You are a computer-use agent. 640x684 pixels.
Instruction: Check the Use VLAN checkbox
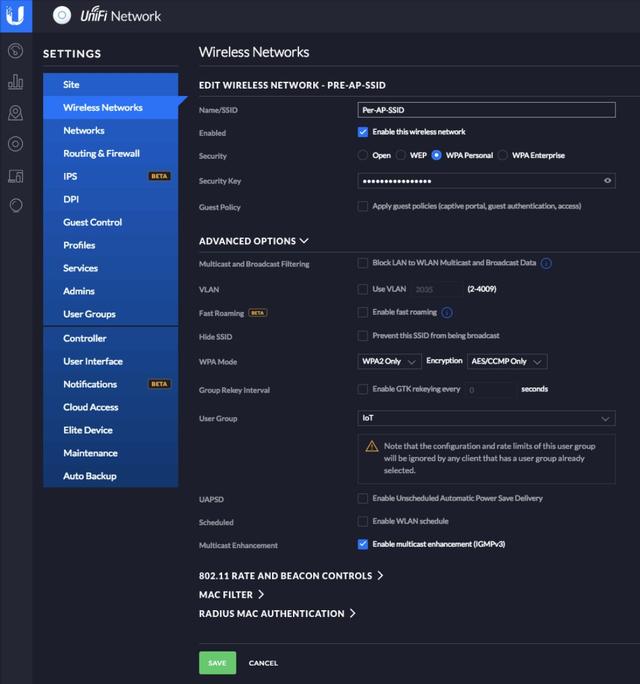point(363,289)
